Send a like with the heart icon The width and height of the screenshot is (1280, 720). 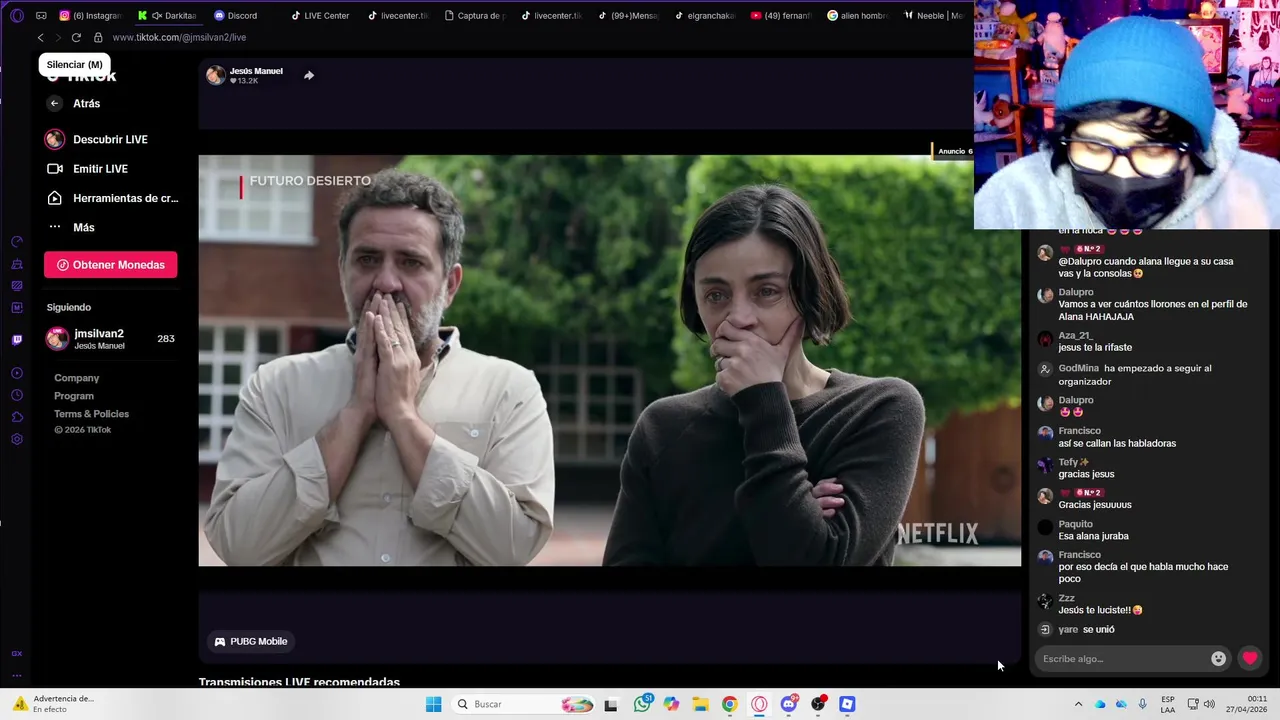(x=1250, y=658)
